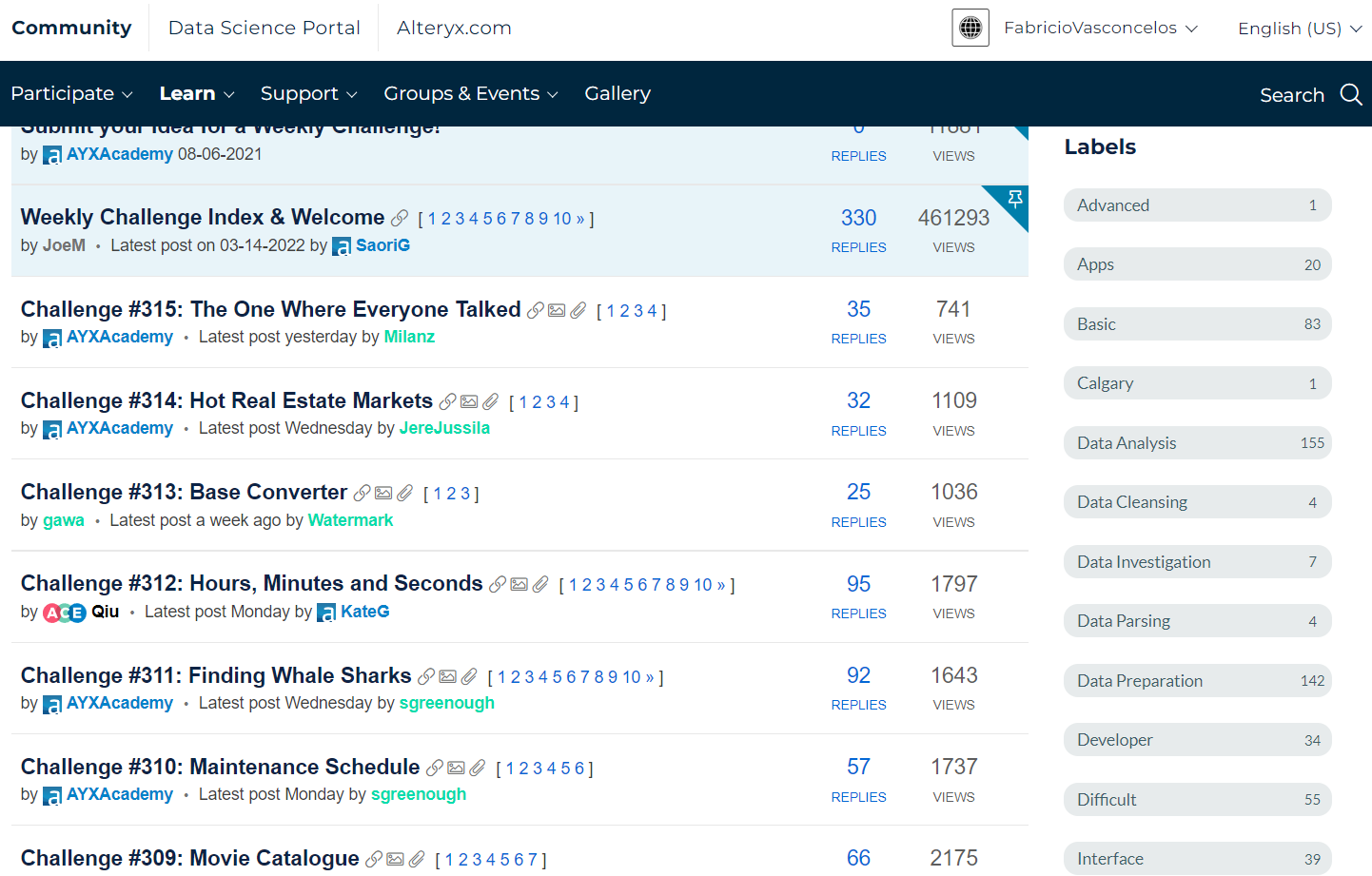Viewport: 1372px width, 876px height.
Task: Select the Basic label
Action: pyautogui.click(x=1197, y=324)
